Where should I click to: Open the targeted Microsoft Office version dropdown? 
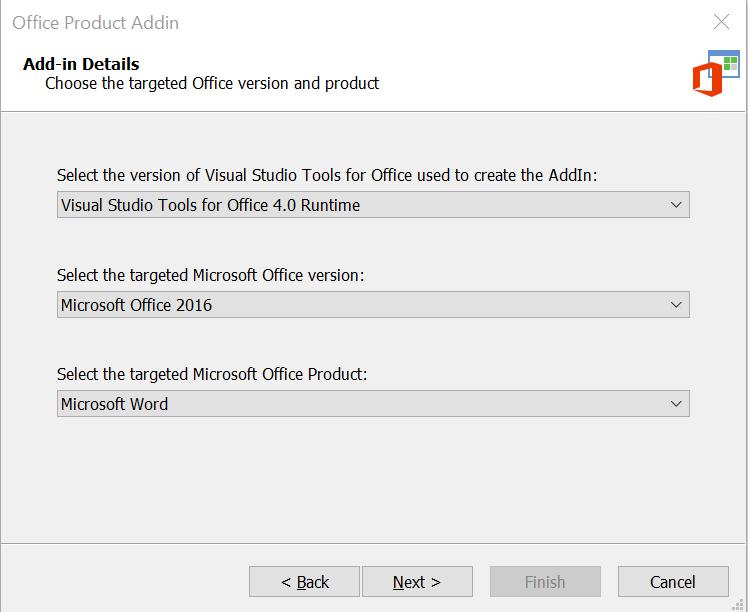(373, 304)
